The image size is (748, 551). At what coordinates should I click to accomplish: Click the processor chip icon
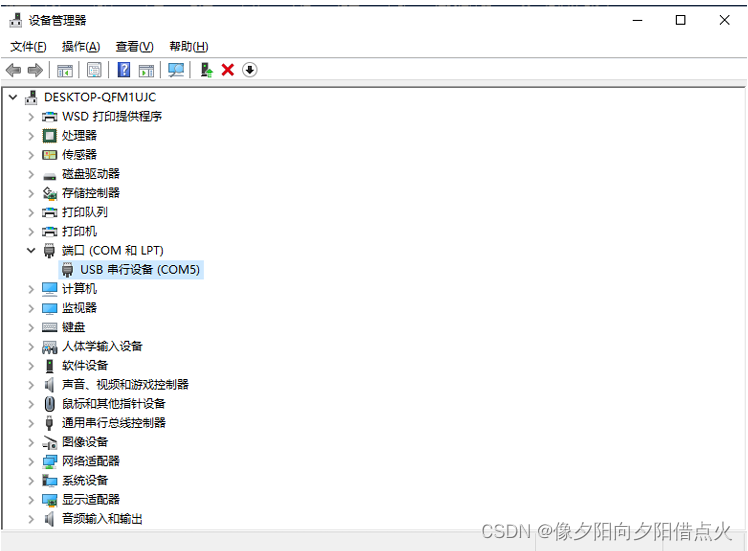click(x=50, y=136)
